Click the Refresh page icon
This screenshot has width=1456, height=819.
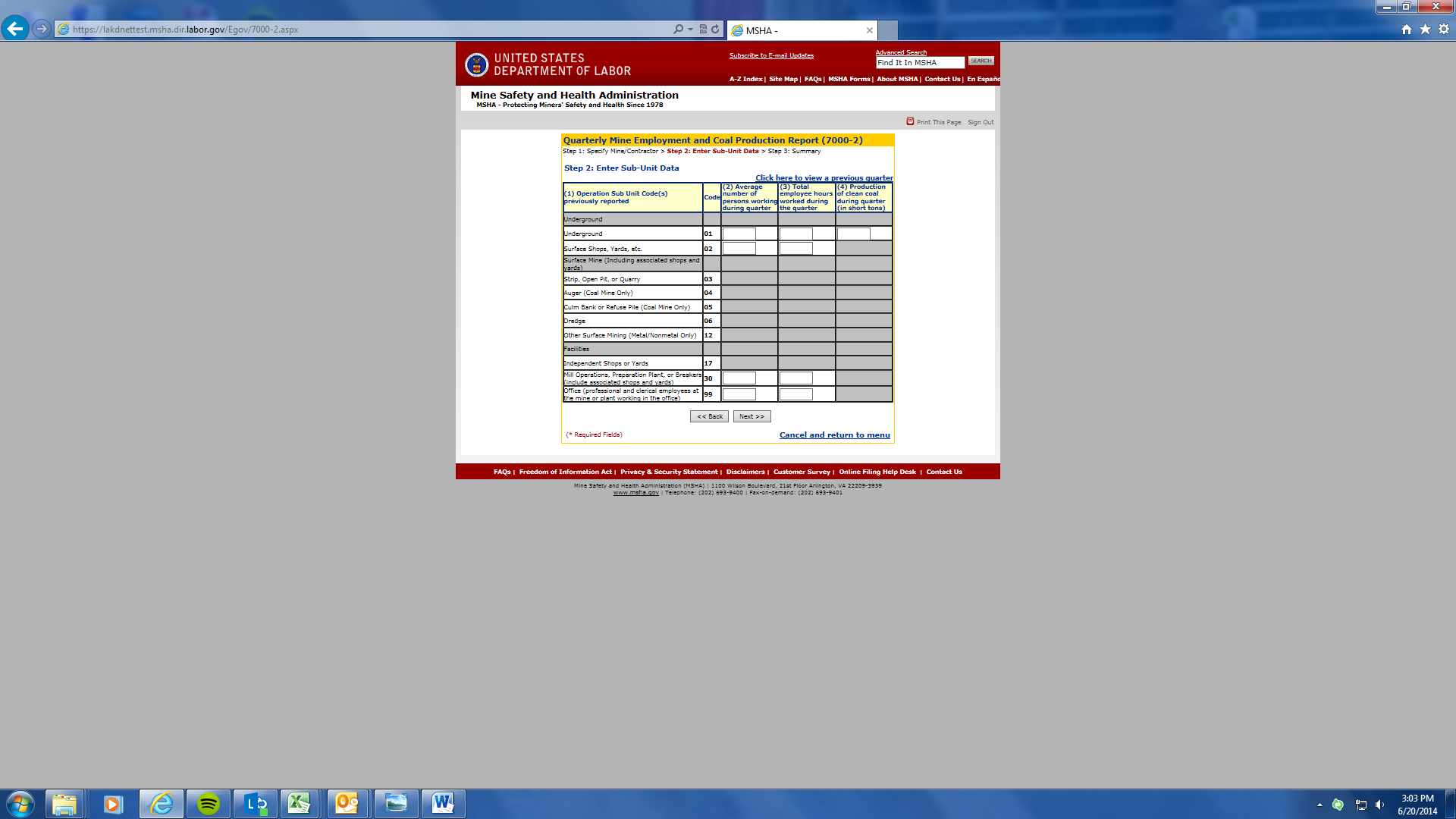point(715,30)
